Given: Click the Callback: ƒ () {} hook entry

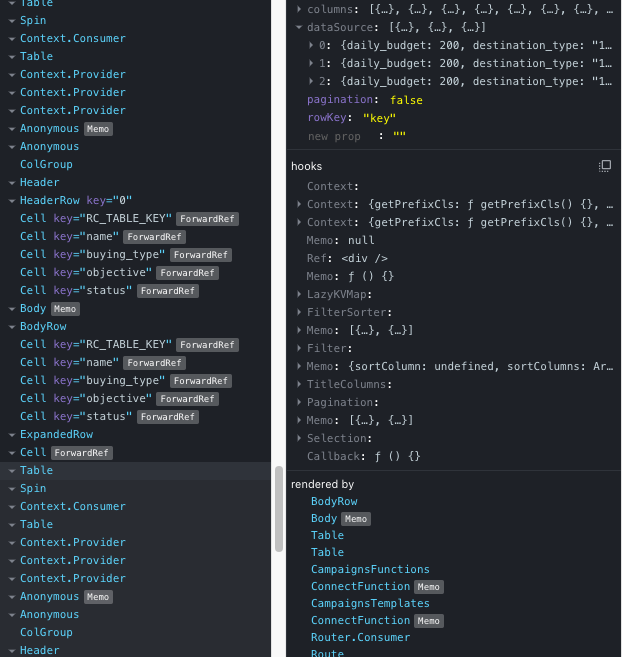Looking at the screenshot, I should [x=363, y=456].
